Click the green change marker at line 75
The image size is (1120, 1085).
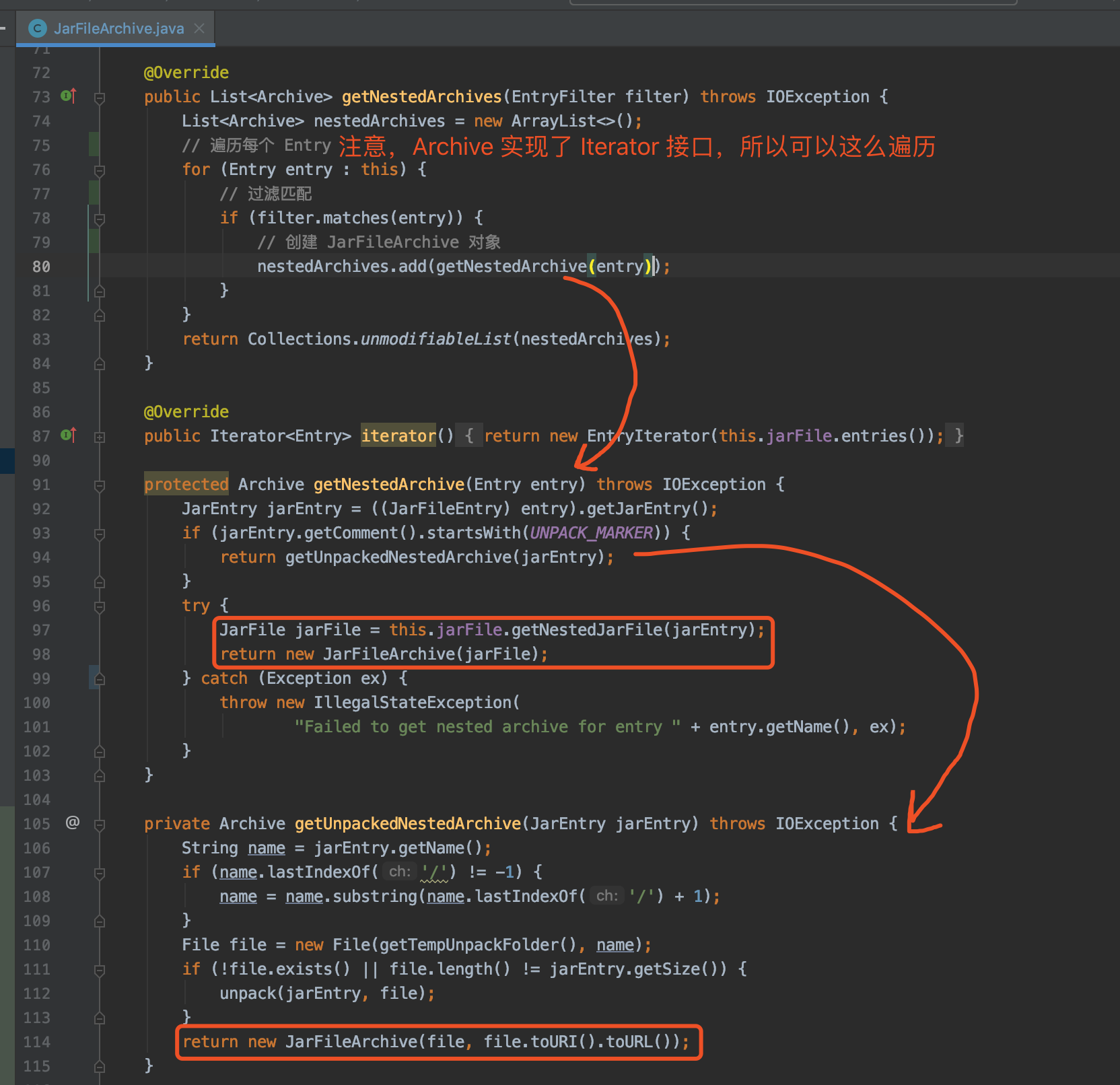click(94, 145)
